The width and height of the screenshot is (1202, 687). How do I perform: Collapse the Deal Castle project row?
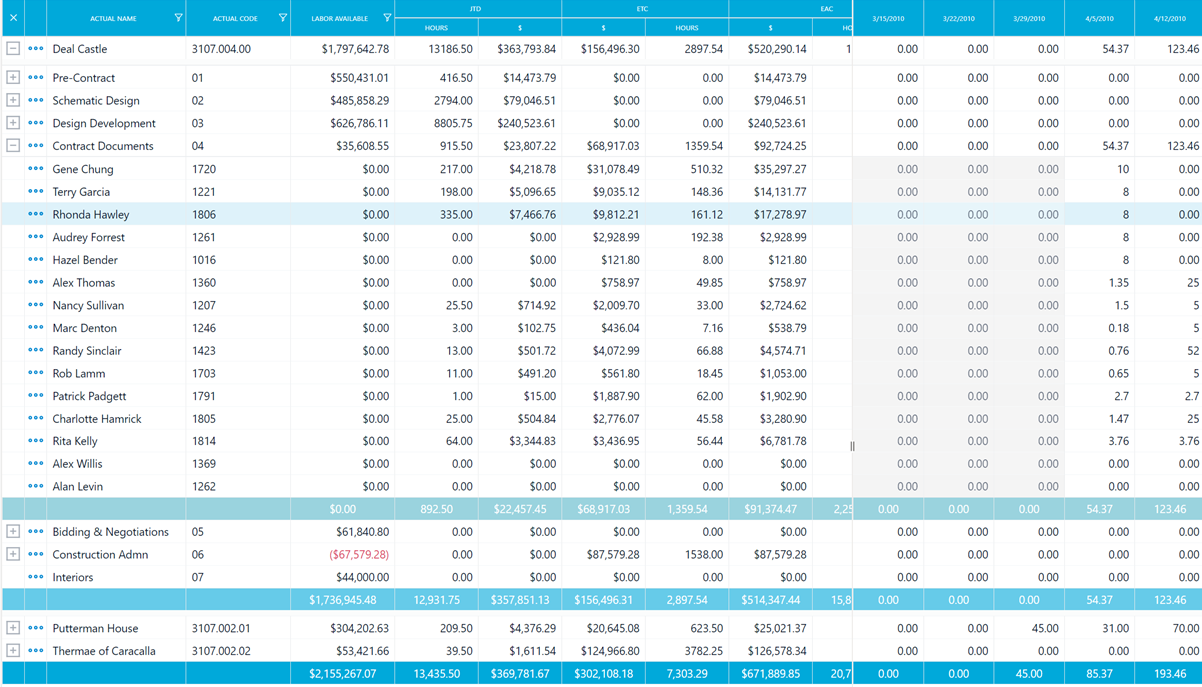13,48
